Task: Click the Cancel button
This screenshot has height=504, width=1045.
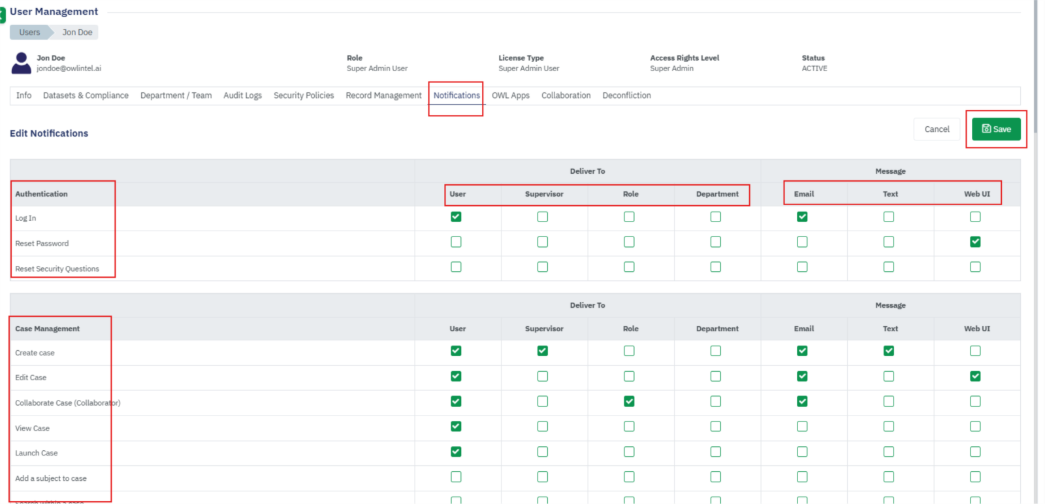Action: click(x=936, y=129)
